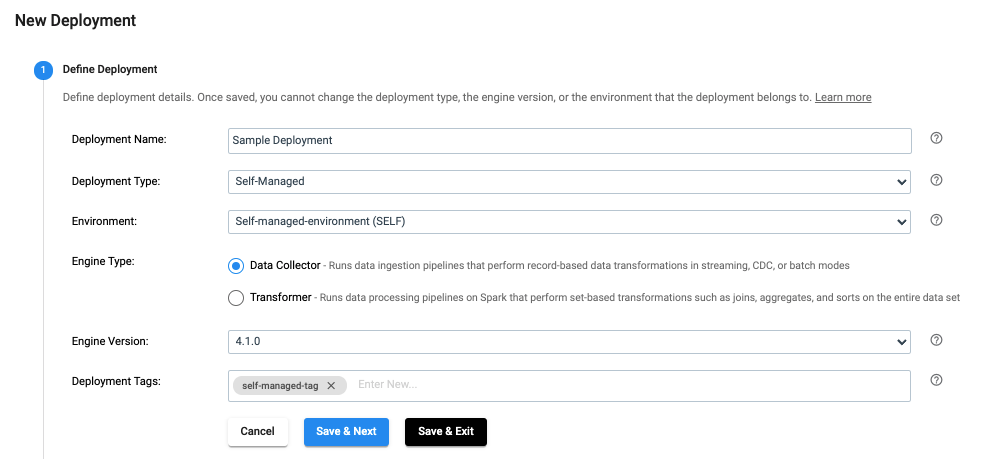
Task: Click the Cancel button
Action: 257,431
